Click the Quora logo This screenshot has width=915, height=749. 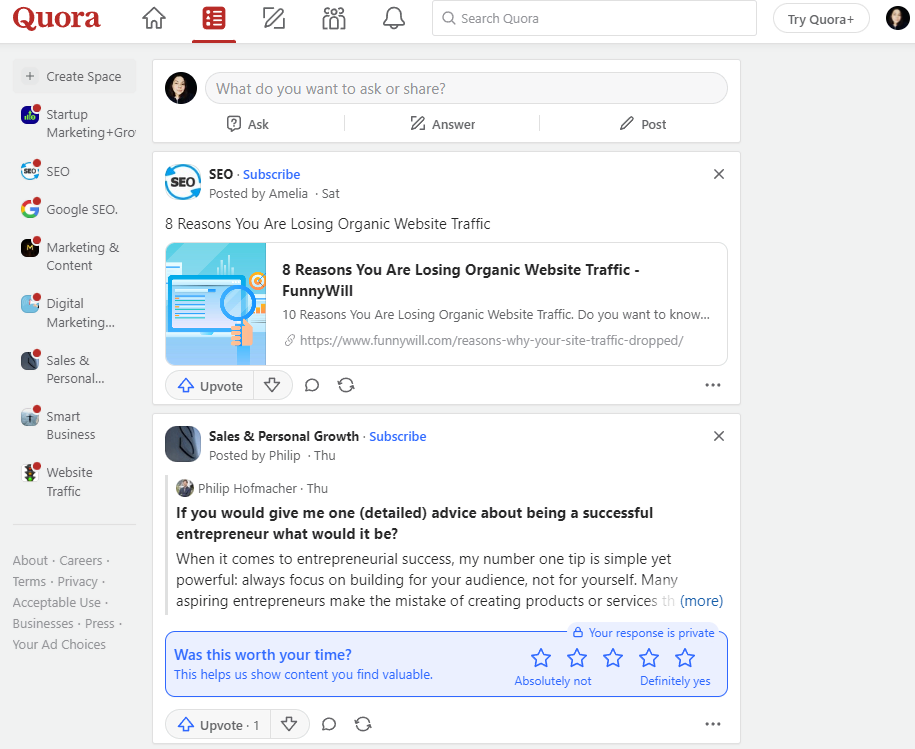[x=56, y=19]
